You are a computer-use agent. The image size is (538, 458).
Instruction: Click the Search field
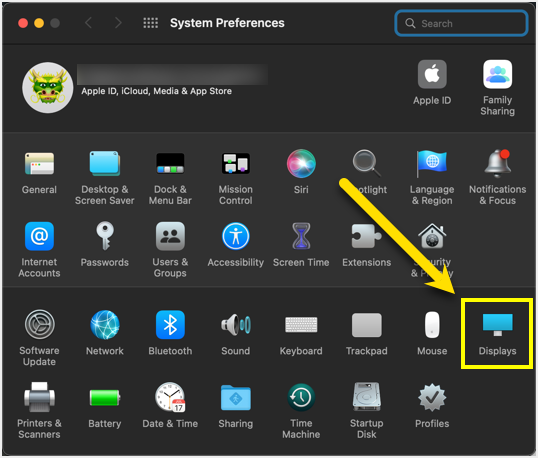(461, 23)
